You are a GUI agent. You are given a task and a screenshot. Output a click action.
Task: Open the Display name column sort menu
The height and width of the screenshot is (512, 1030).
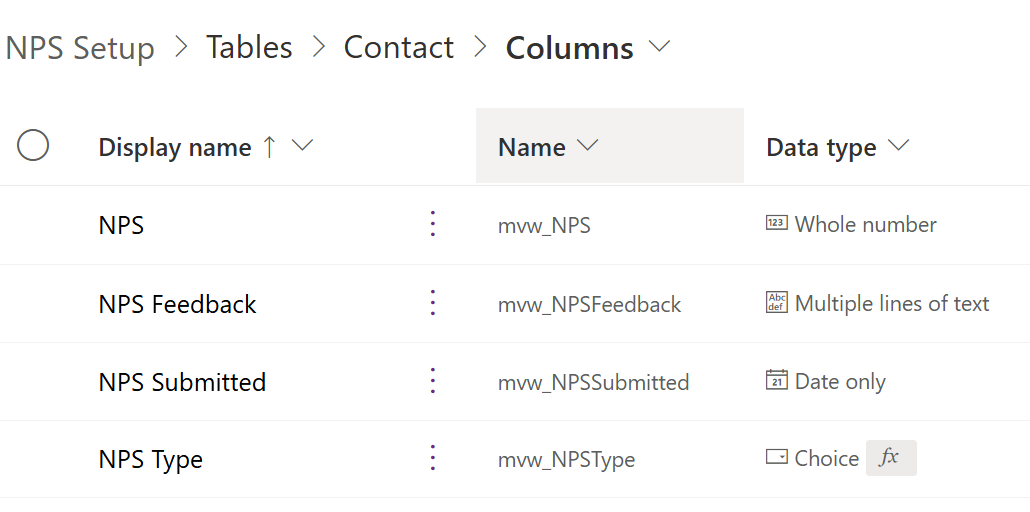click(302, 146)
